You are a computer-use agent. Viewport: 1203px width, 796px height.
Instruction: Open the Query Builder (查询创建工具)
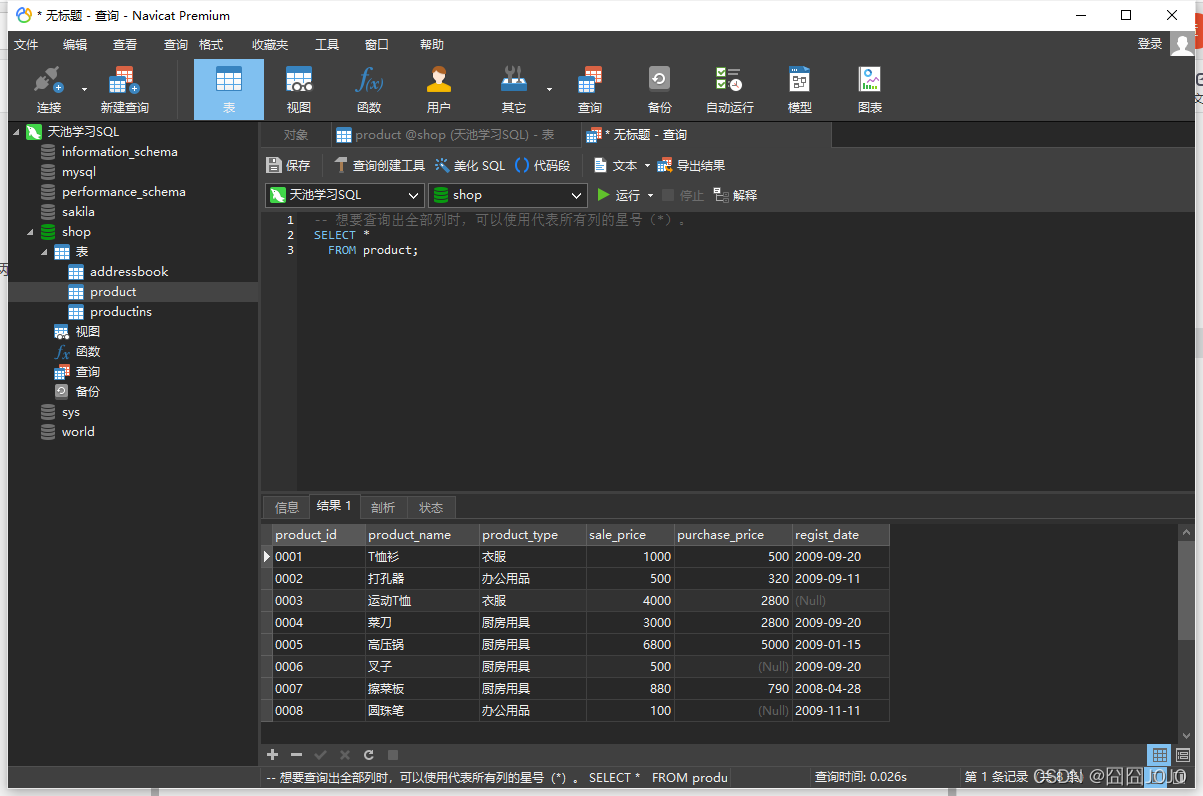click(x=380, y=165)
